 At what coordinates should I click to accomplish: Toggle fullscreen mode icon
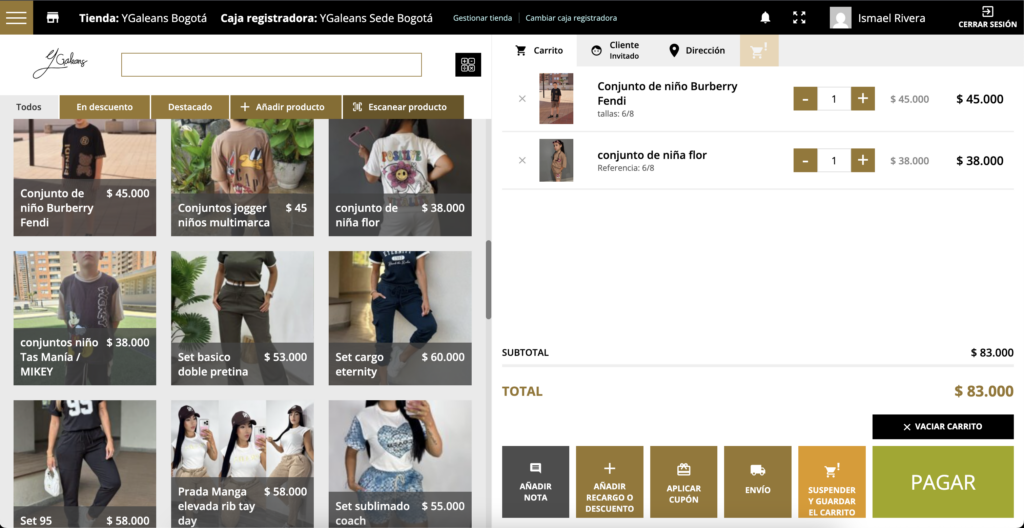coord(799,18)
